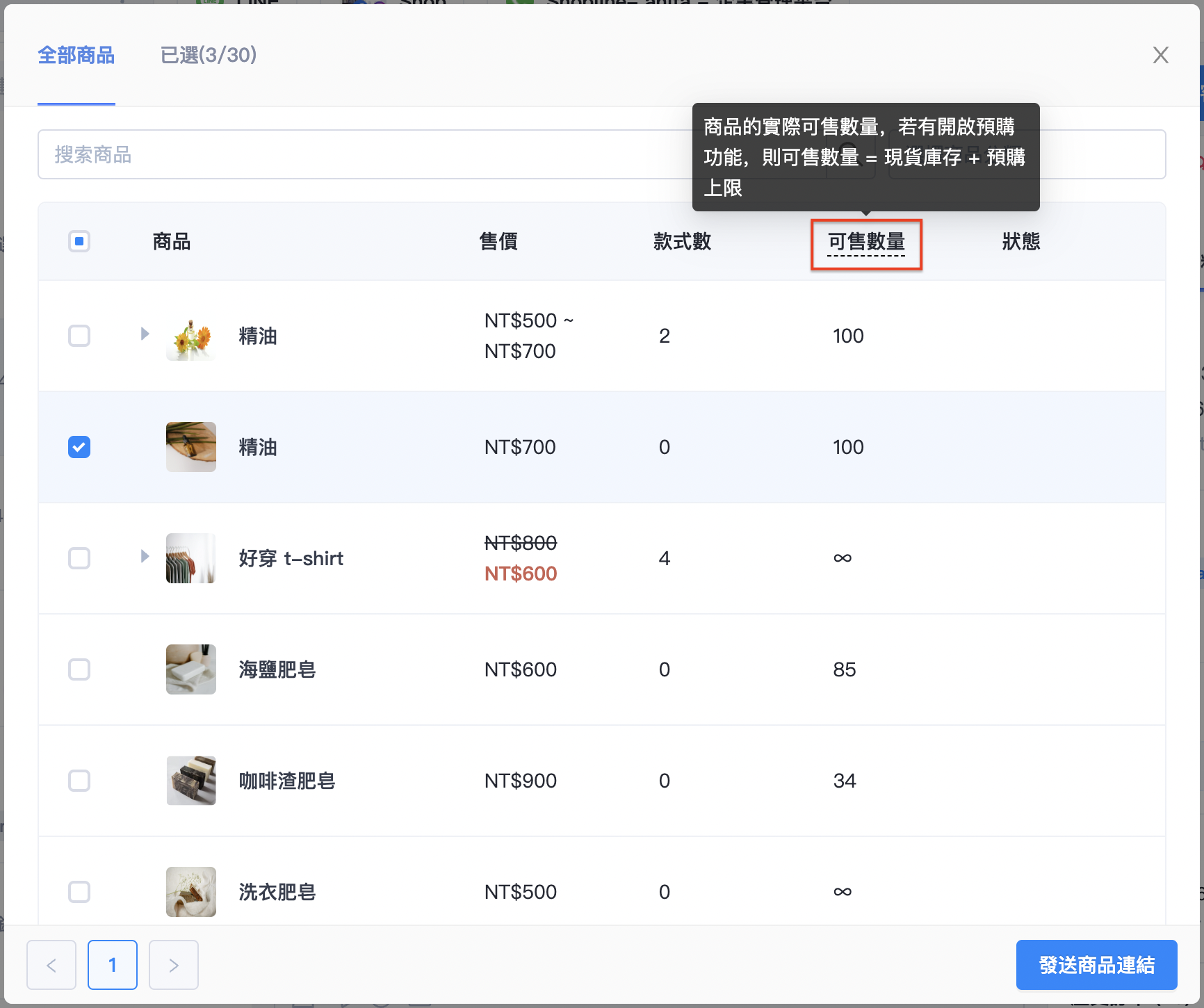Screen dimensions: 1204x1008
Task: Click the struck-through NT$800 price
Action: click(x=521, y=543)
